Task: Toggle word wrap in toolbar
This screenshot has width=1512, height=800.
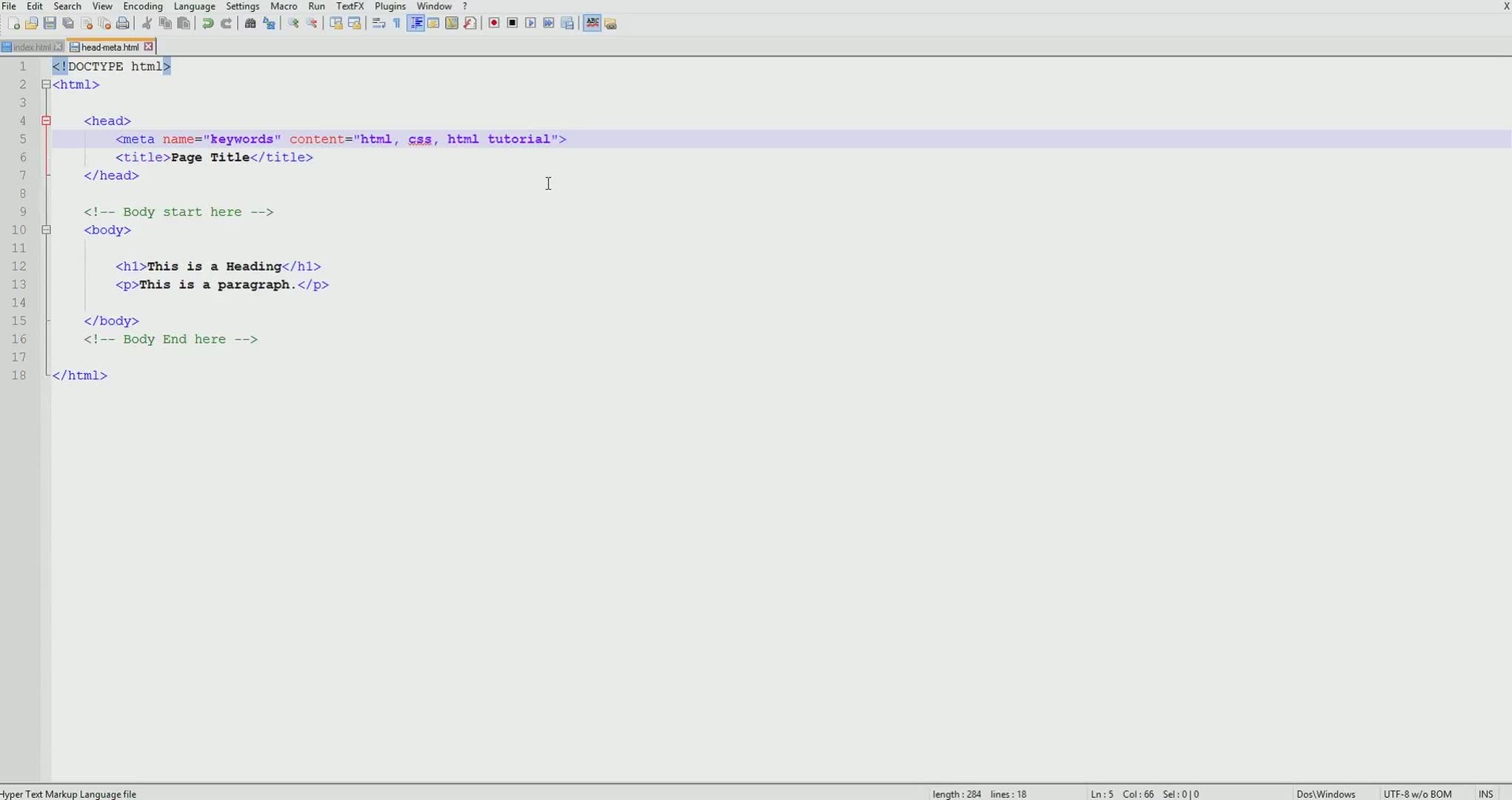Action: (378, 24)
